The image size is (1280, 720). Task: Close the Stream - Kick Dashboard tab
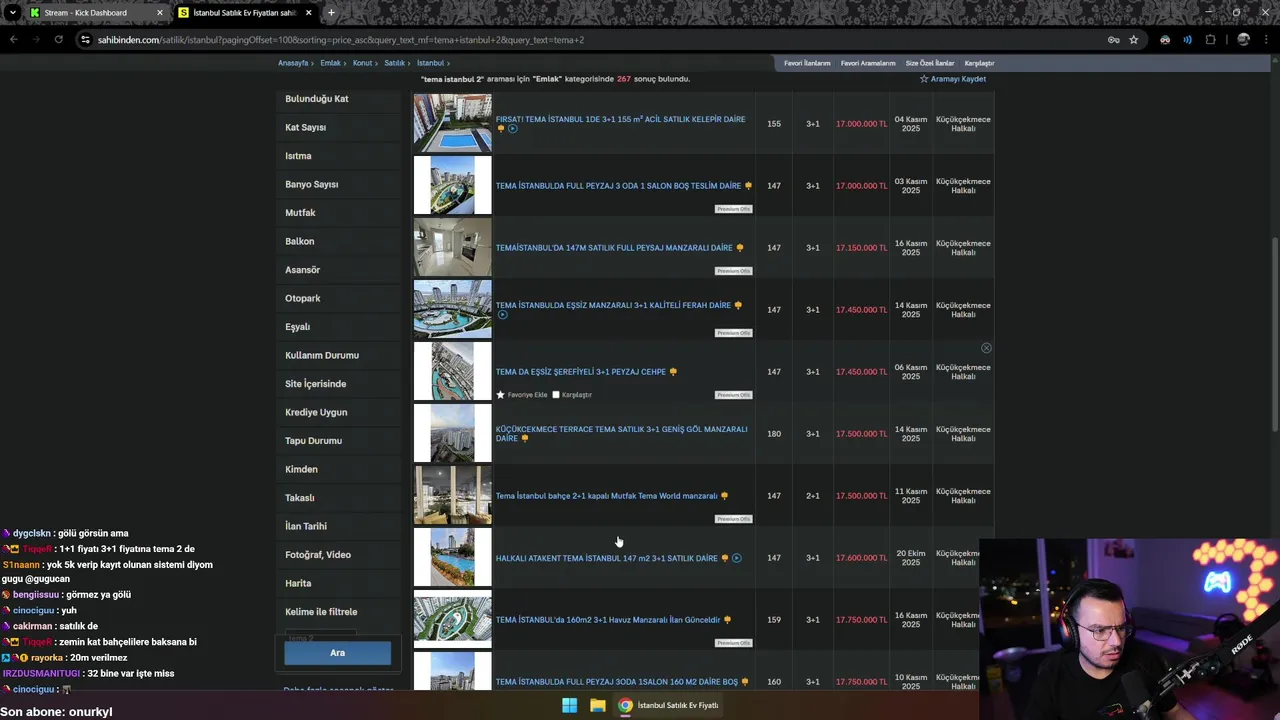(x=159, y=13)
